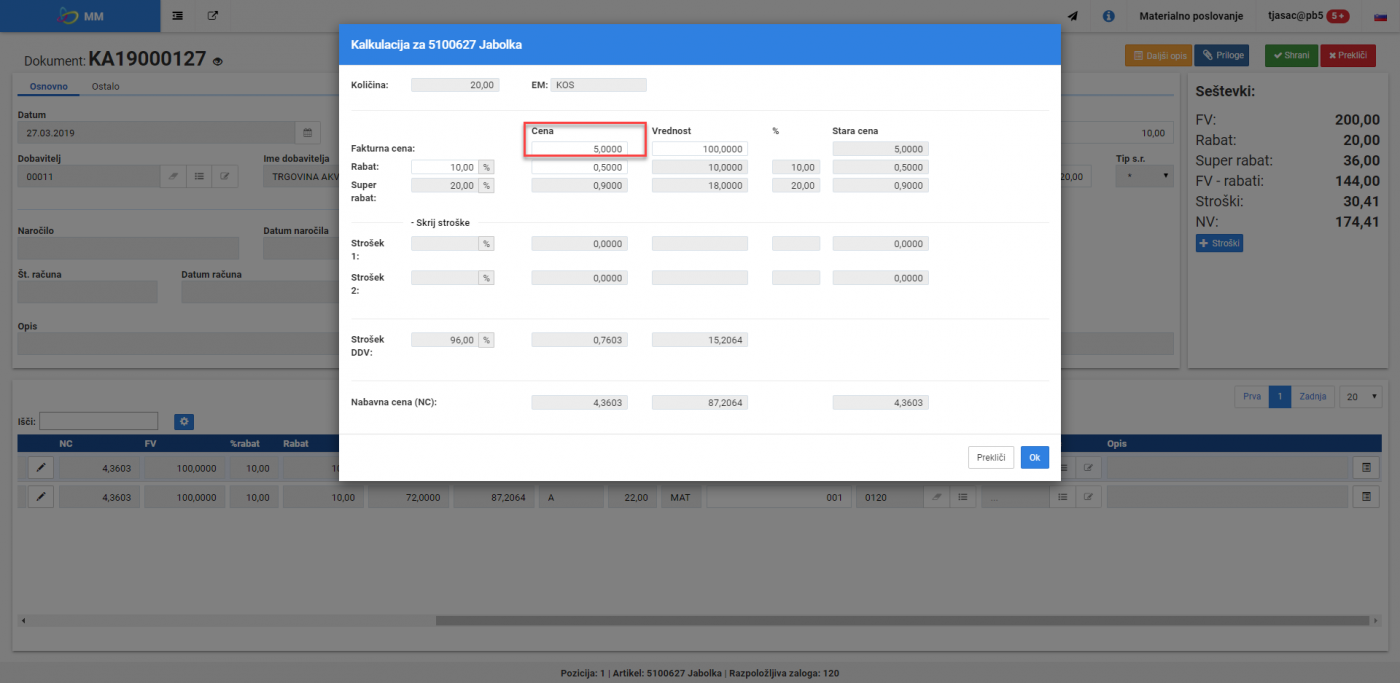
Task: Open the calendar picker for Datum
Action: (x=308, y=132)
